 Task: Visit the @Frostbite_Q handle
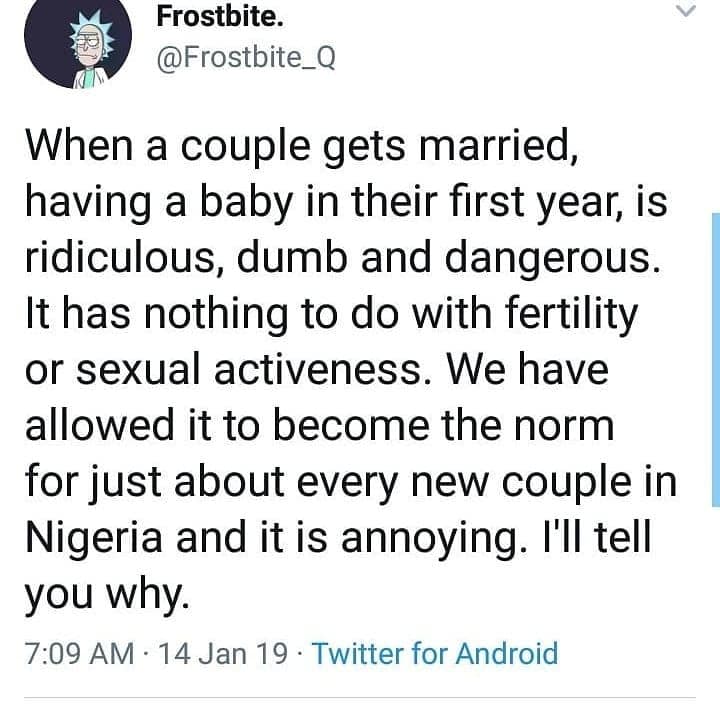(246, 58)
